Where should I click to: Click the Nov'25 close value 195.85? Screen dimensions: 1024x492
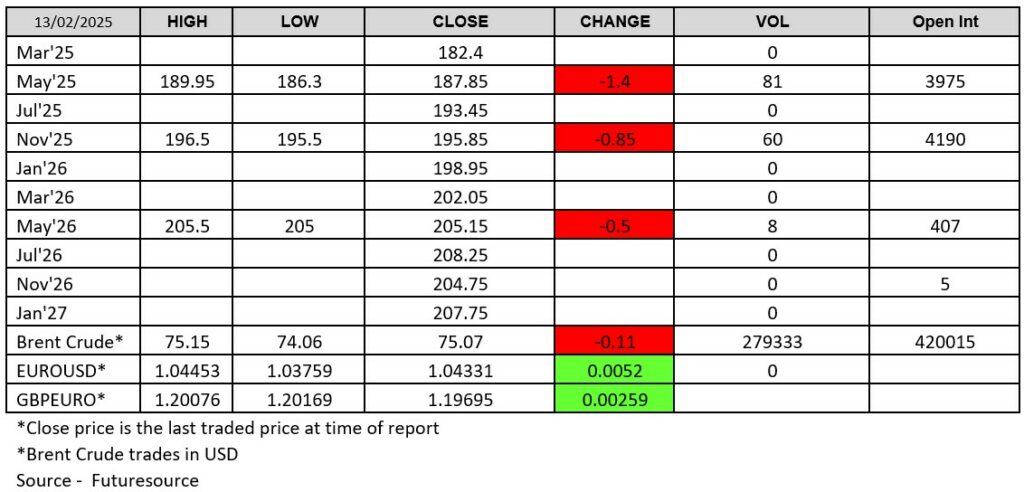pos(460,140)
